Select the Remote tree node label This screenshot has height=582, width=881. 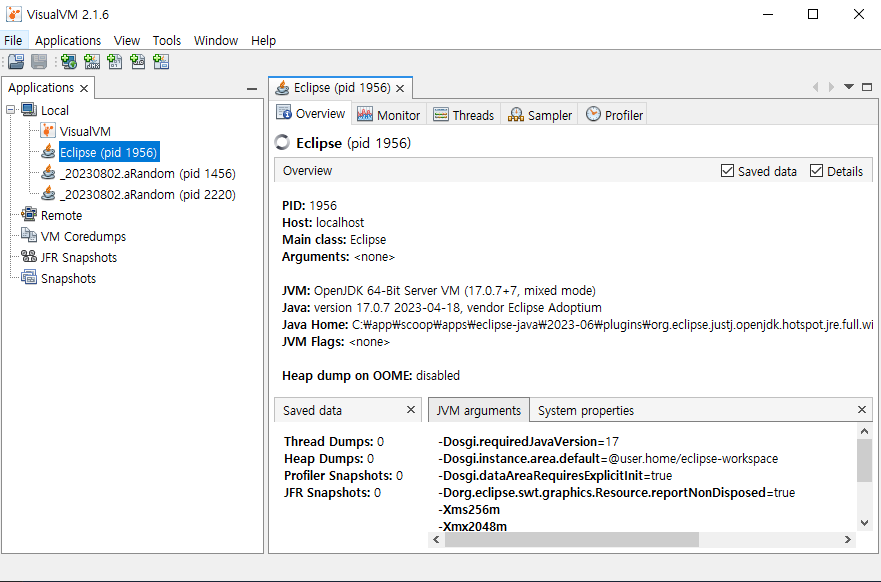tap(61, 215)
